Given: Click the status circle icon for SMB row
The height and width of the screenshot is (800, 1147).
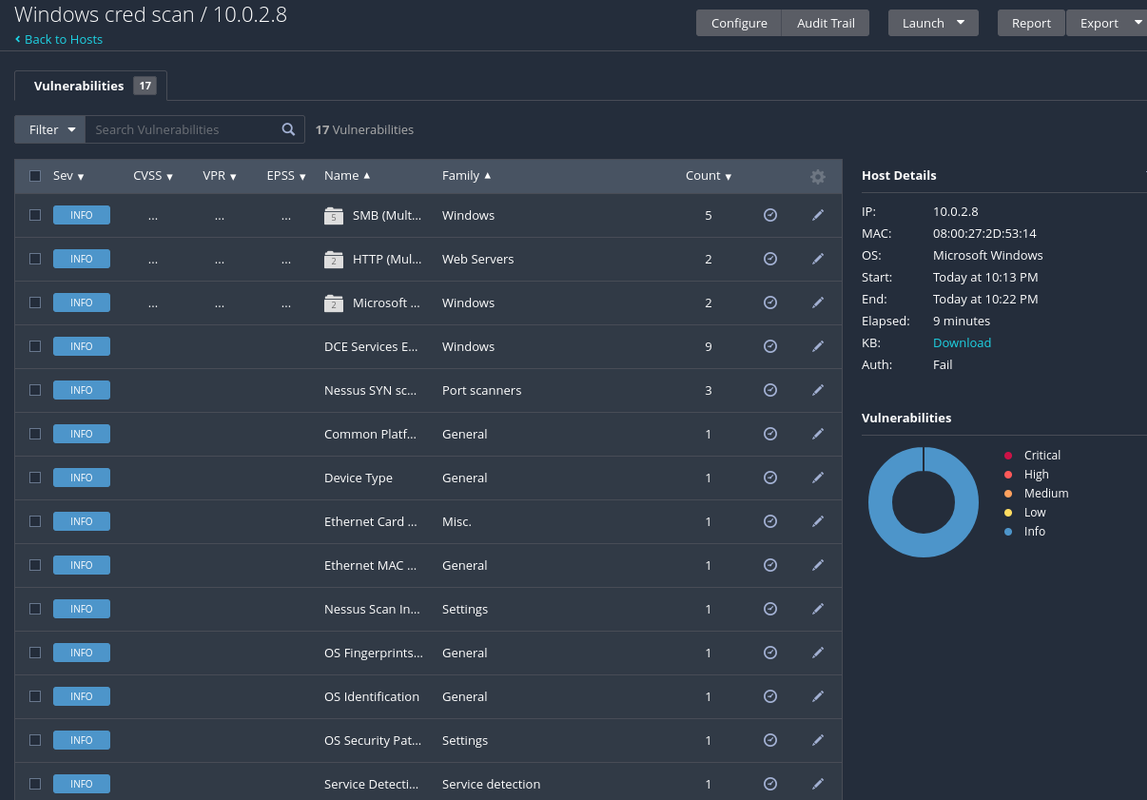Looking at the screenshot, I should click(770, 215).
